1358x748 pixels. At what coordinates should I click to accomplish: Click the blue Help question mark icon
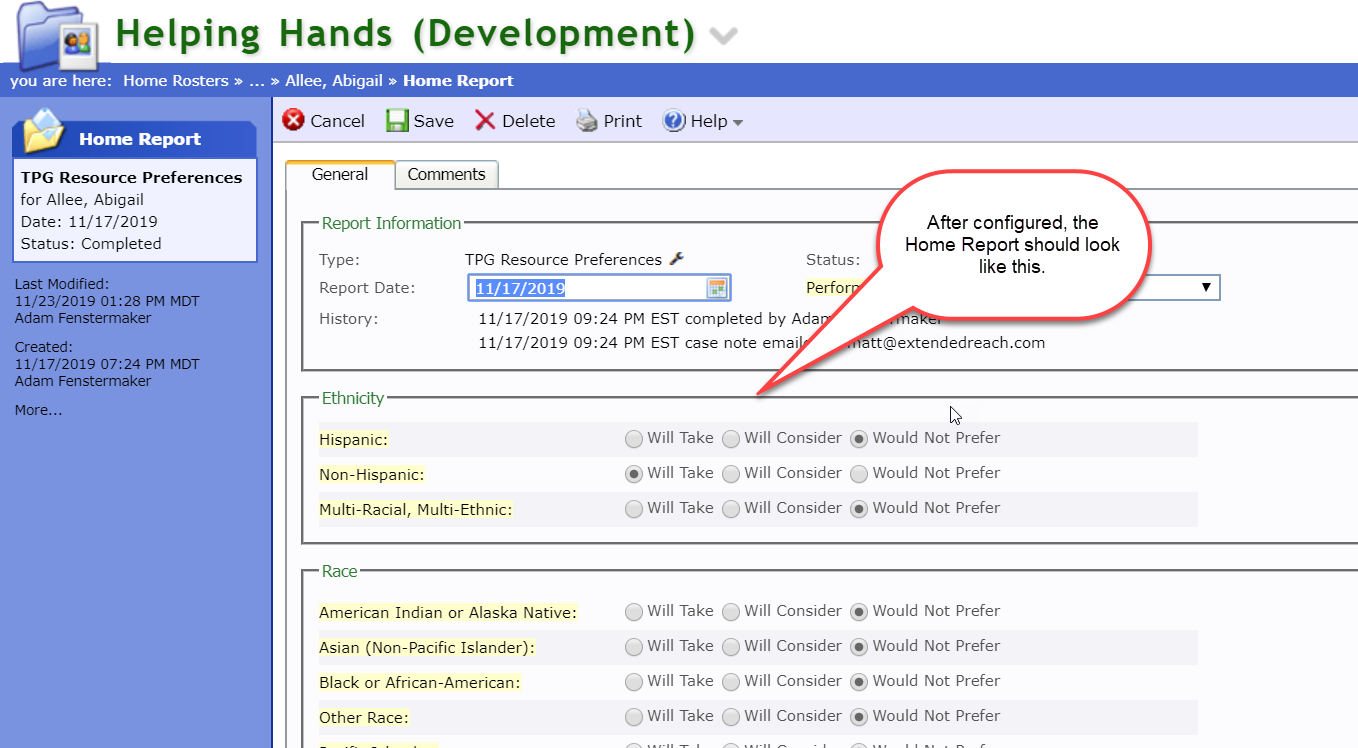[674, 121]
